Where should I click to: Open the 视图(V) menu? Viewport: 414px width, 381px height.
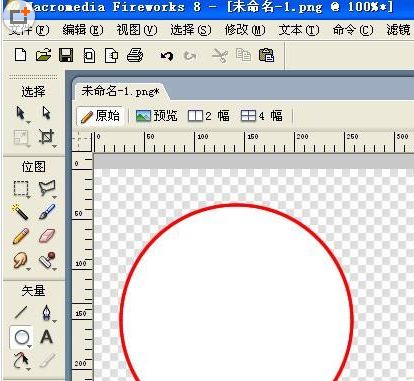pos(137,31)
